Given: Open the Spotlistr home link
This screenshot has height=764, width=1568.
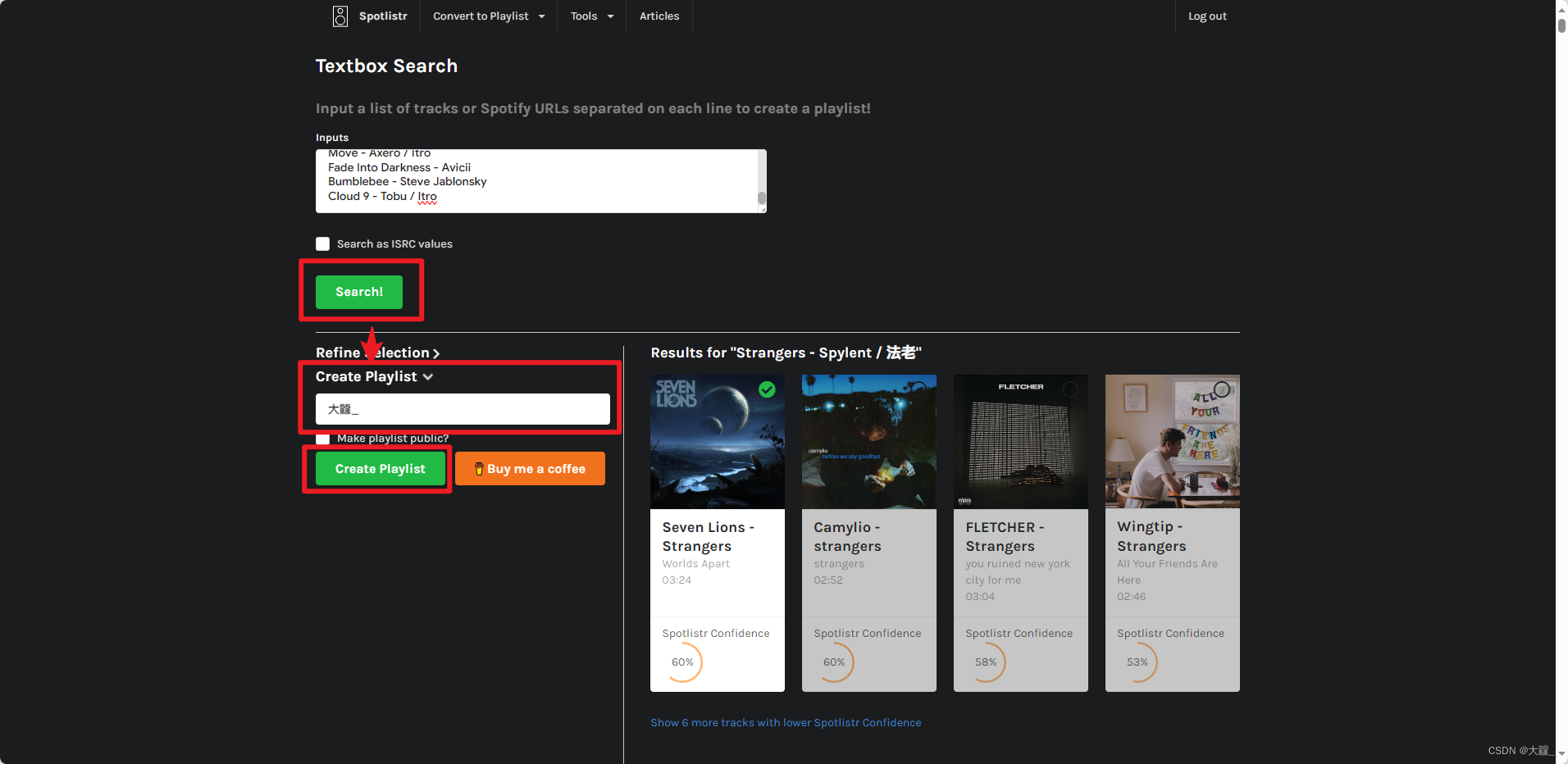Looking at the screenshot, I should tap(383, 16).
